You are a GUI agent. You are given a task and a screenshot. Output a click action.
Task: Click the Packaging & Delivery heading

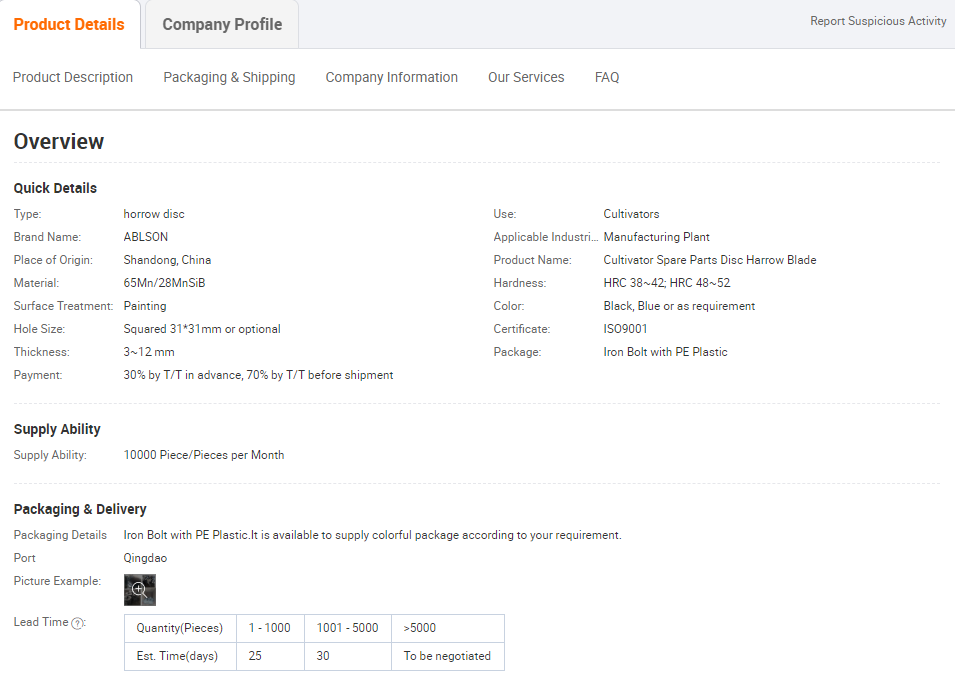80,509
